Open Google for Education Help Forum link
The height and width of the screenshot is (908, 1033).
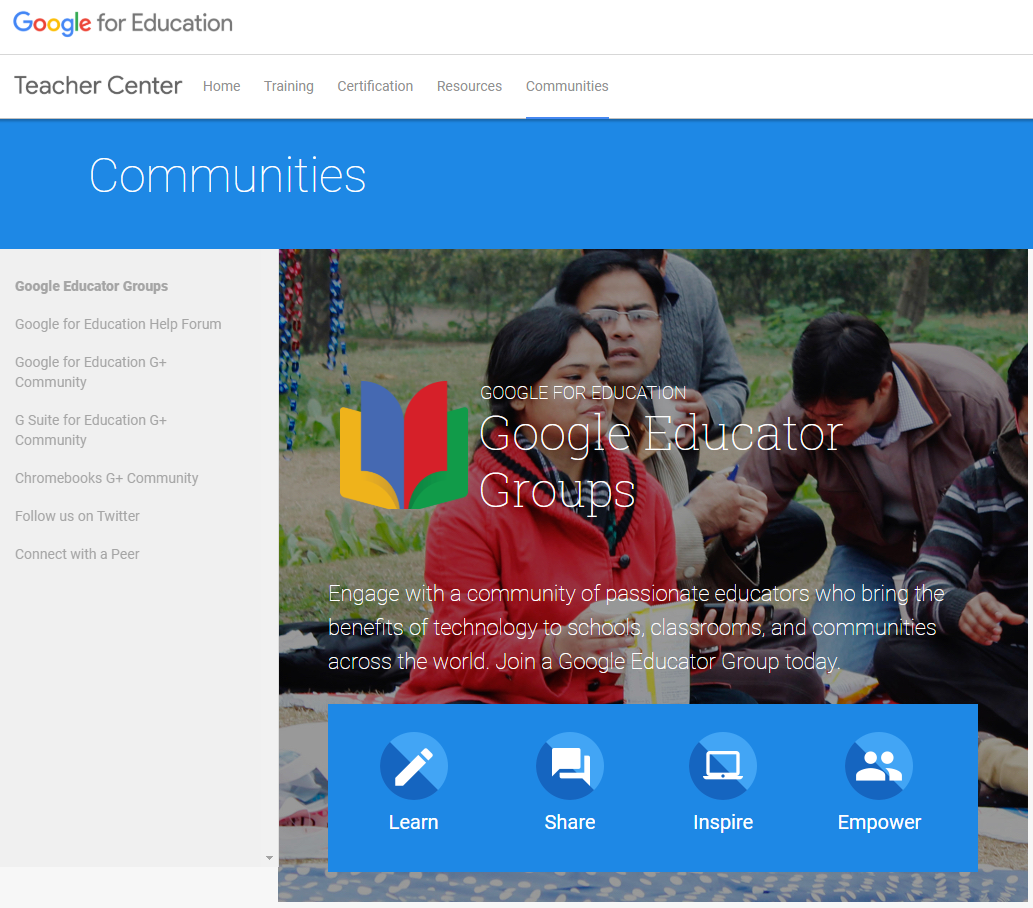(118, 324)
